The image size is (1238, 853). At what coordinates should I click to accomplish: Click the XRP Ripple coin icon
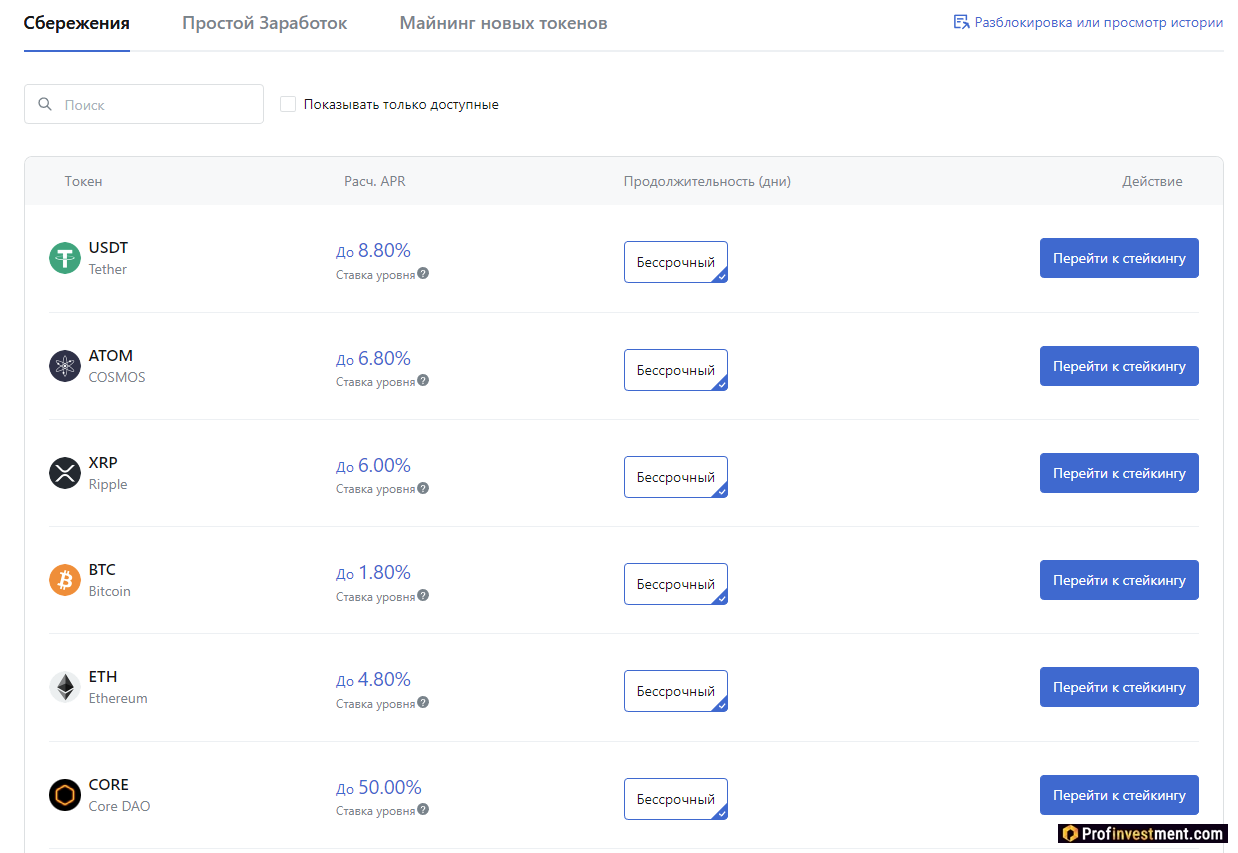click(65, 473)
